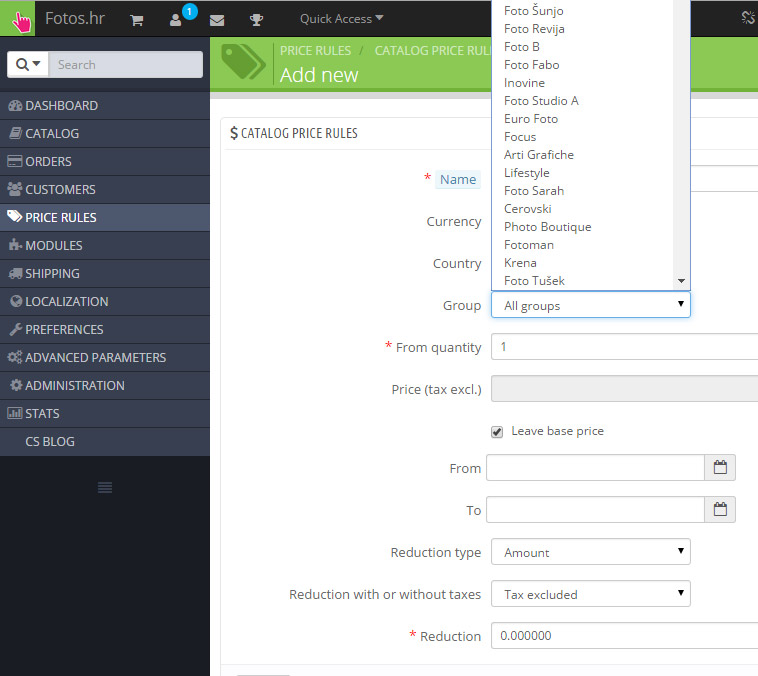Viewport: 758px width, 676px height.
Task: Select Inovine from group list
Action: point(582,83)
